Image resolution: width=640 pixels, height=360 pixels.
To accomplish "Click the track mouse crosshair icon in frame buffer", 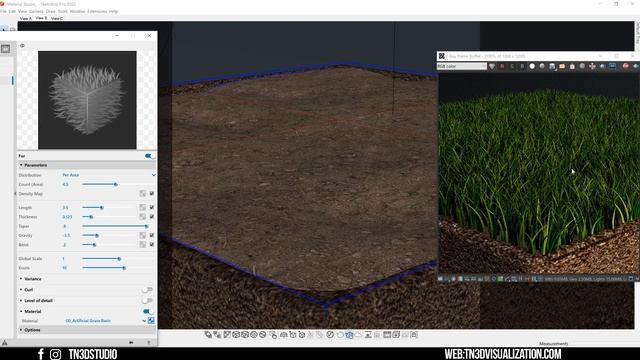I will 592,66.
